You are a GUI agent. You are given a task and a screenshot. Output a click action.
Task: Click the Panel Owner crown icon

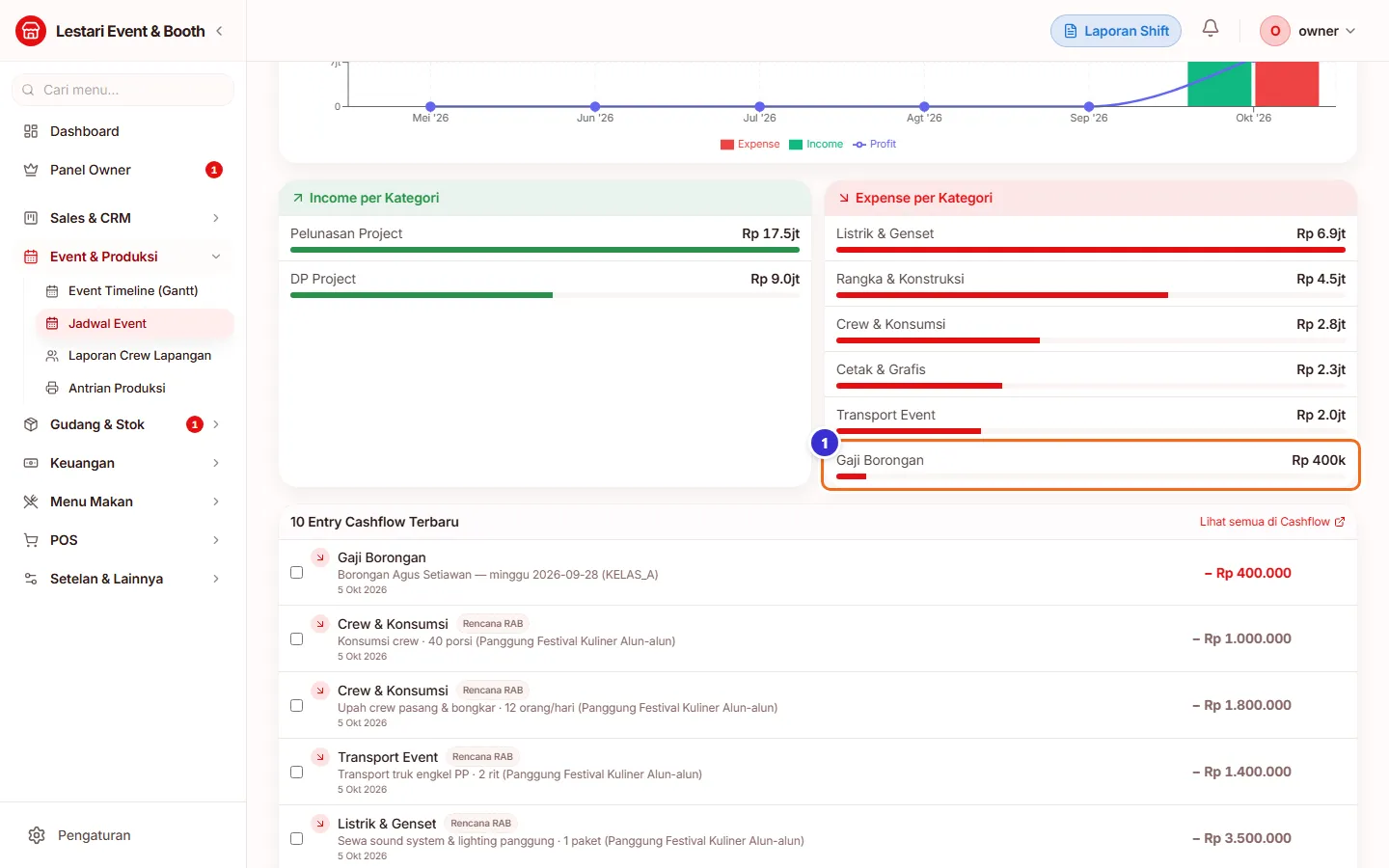pyautogui.click(x=31, y=170)
